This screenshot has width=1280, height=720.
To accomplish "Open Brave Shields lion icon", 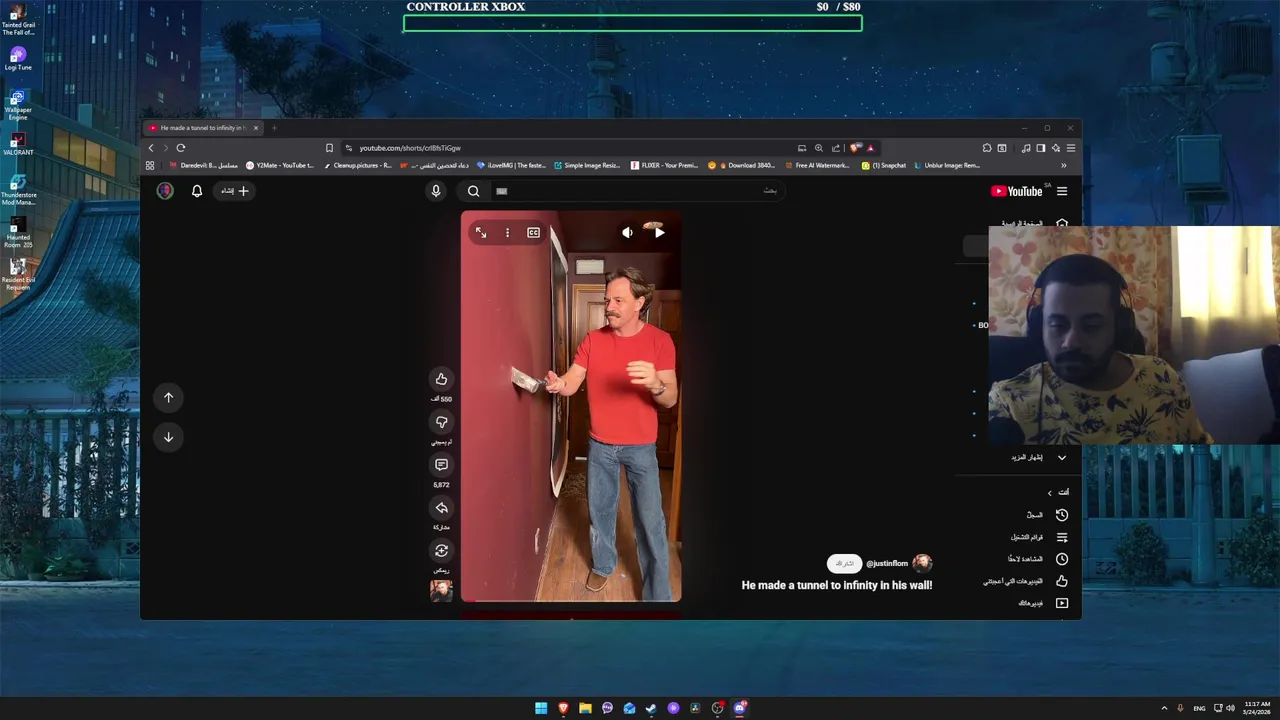I will click(855, 148).
